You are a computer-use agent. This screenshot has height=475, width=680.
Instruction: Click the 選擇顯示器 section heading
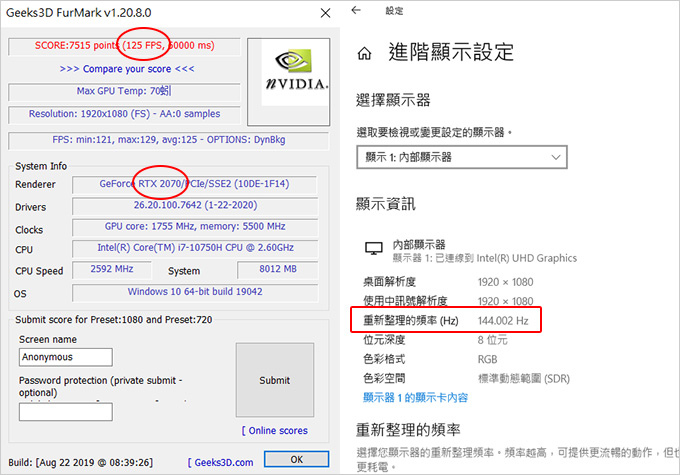pyautogui.click(x=393, y=100)
